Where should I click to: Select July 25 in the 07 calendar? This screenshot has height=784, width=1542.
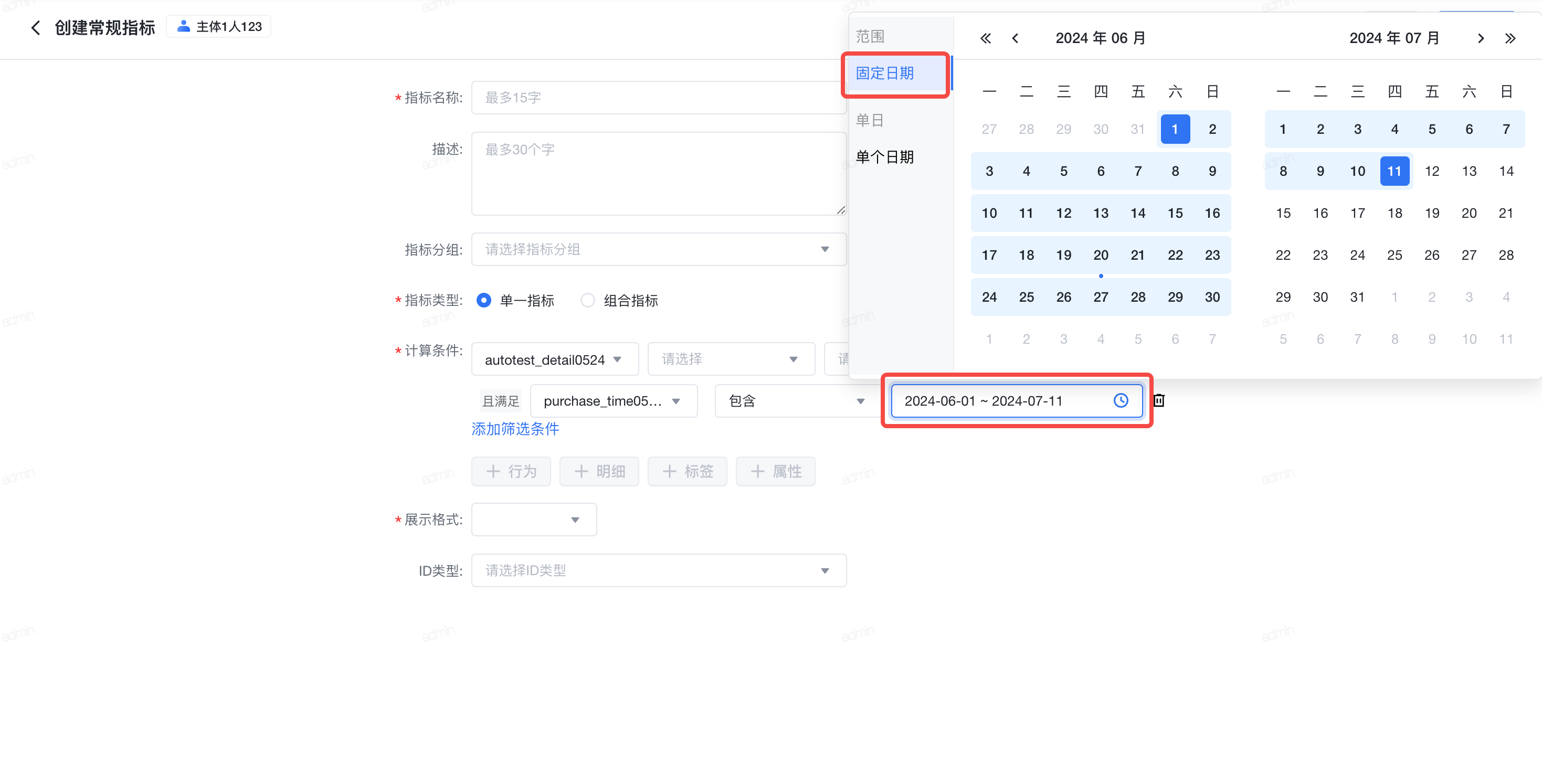(x=1395, y=255)
